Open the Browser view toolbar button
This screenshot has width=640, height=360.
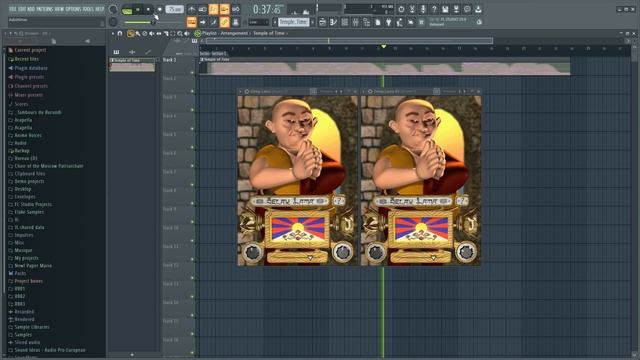point(367,22)
